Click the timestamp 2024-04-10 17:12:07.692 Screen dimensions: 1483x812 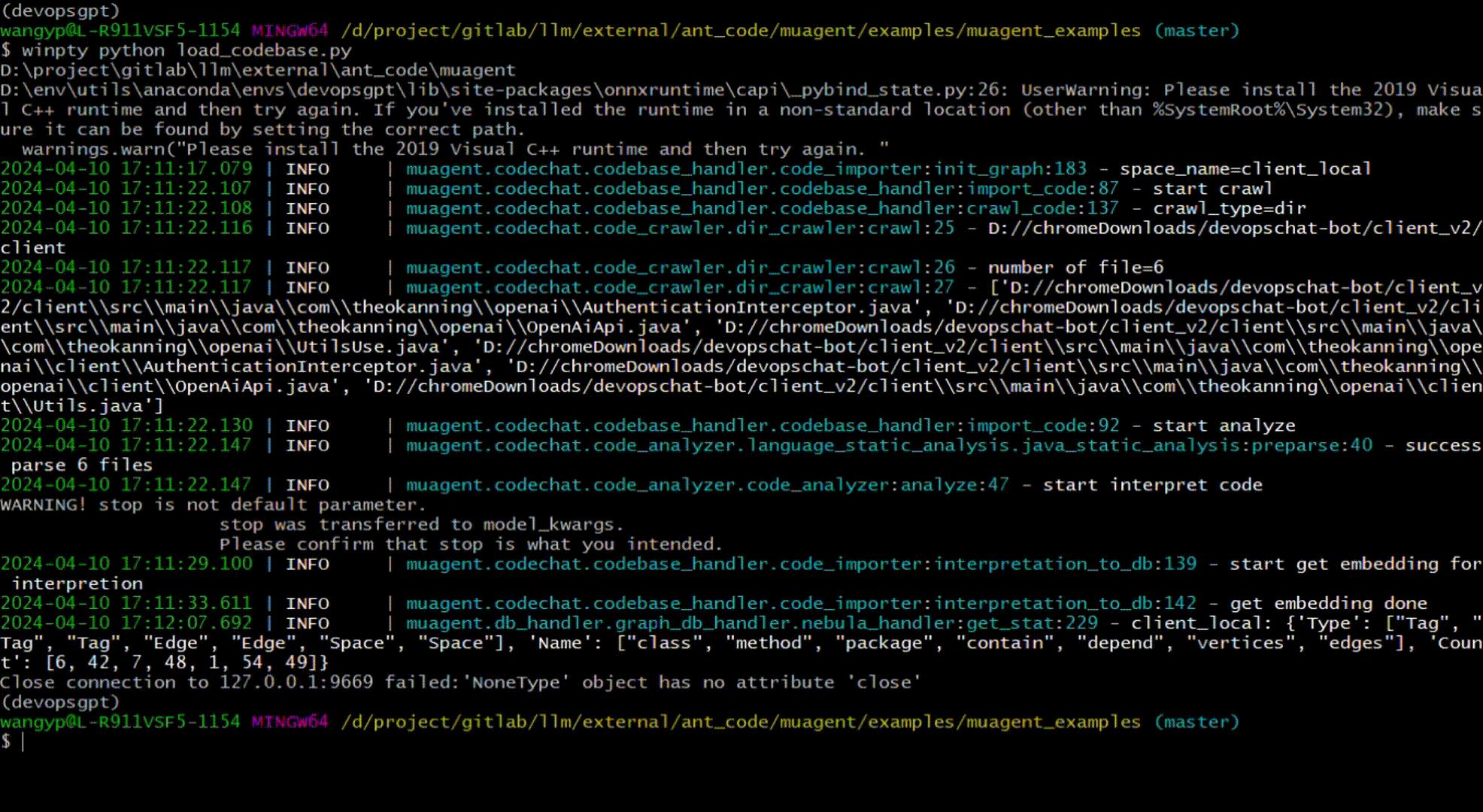pos(126,623)
